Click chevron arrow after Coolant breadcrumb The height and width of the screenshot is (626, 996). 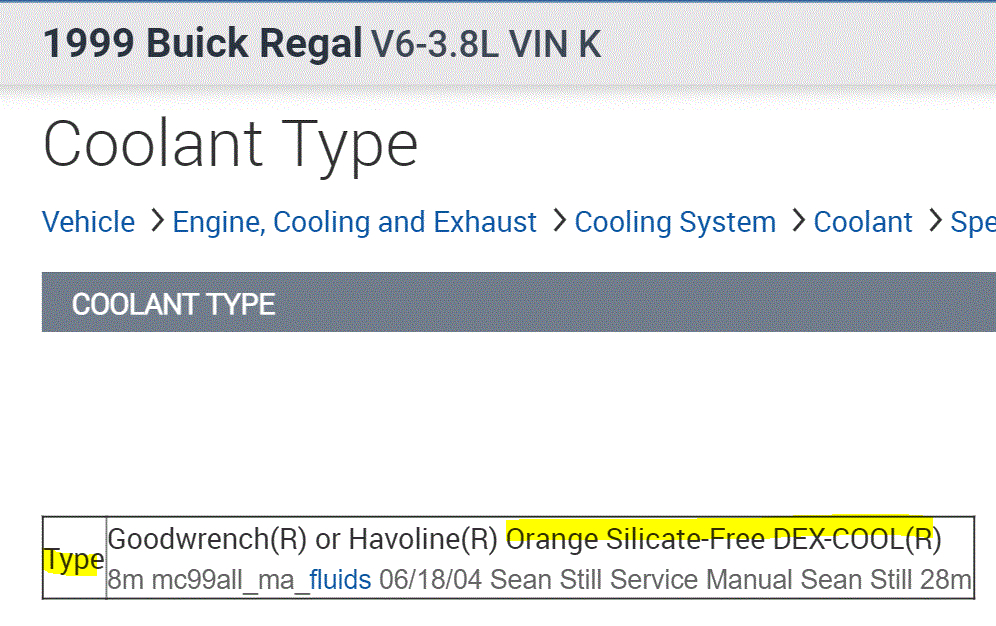pyautogui.click(x=934, y=221)
